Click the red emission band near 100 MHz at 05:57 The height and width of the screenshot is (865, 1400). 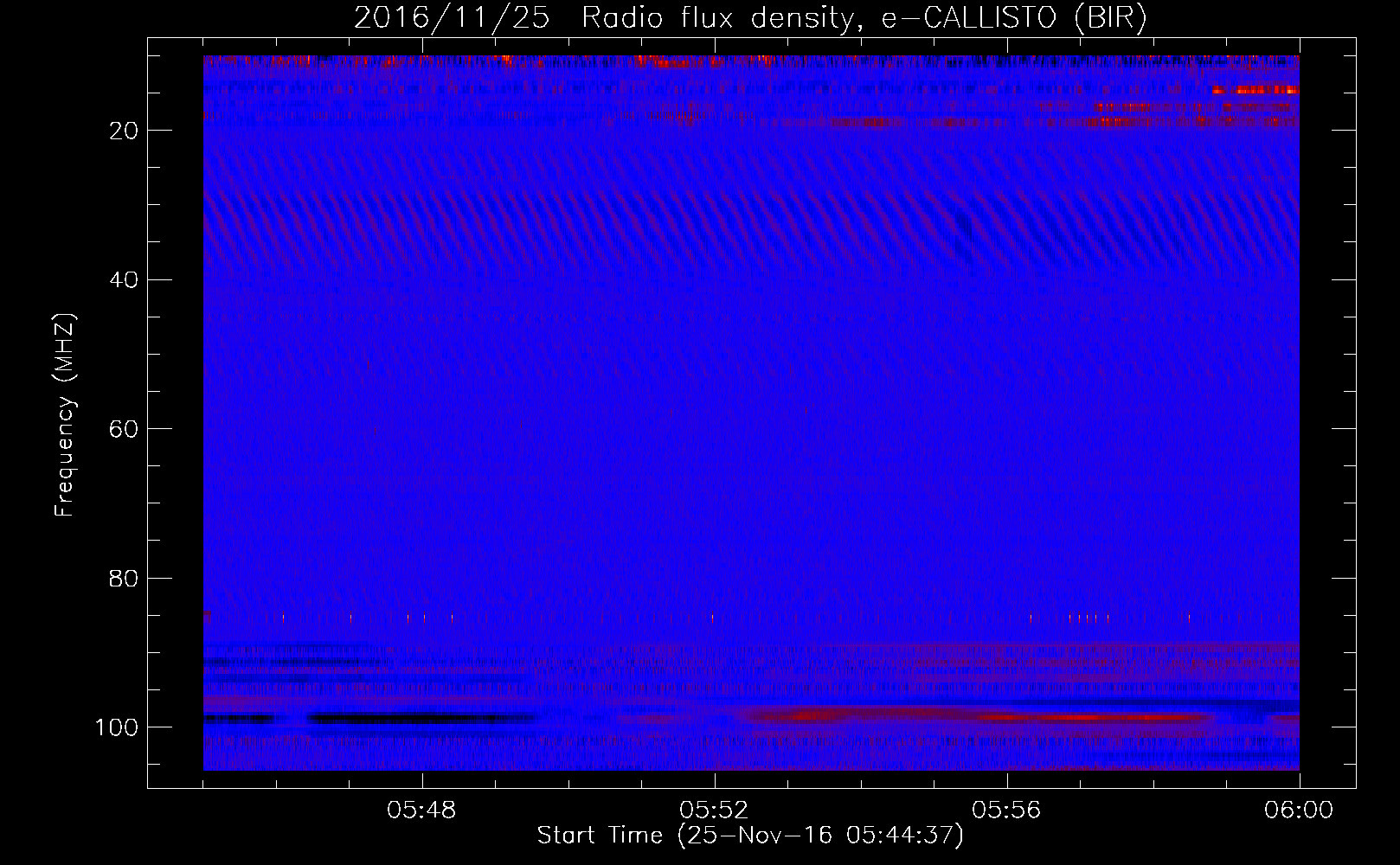pyautogui.click(x=1092, y=717)
